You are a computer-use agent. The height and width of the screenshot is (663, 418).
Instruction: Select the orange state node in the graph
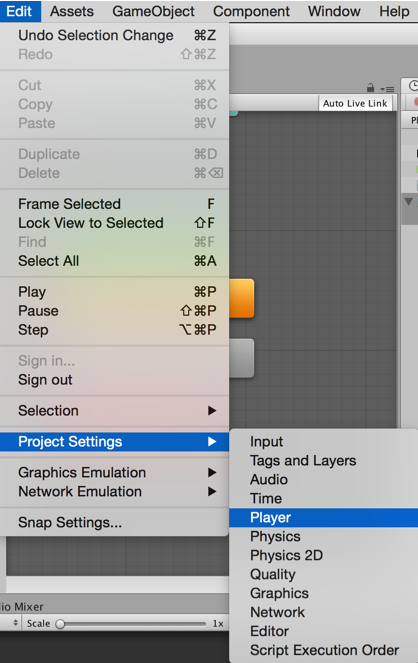pyautogui.click(x=242, y=298)
